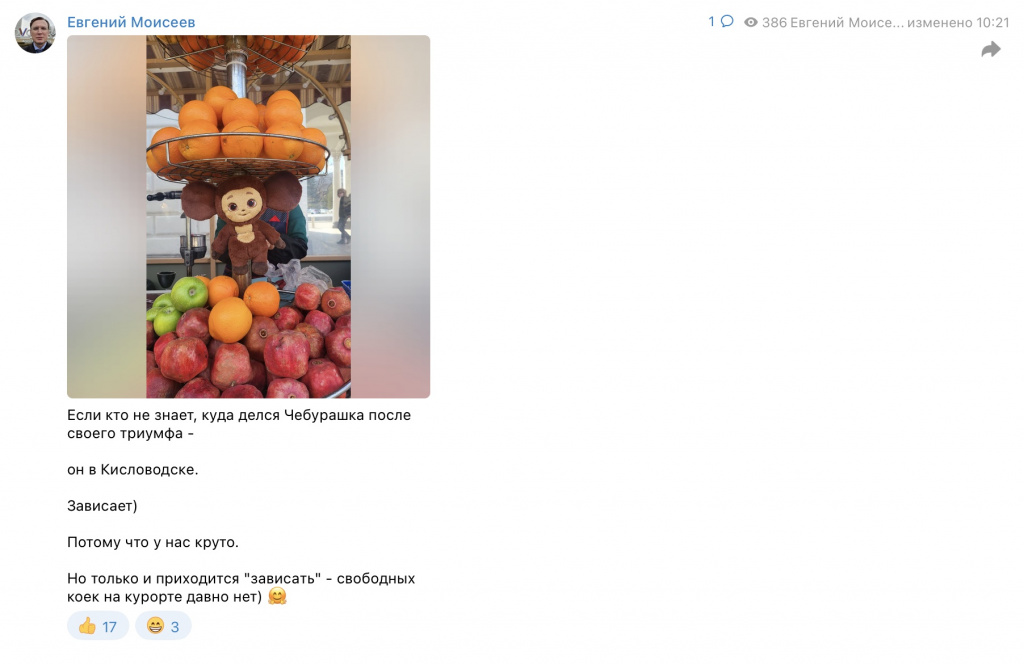Viewport: 1024px width, 664px height.
Task: Open the fruit stand photo attachment
Action: pyautogui.click(x=248, y=217)
